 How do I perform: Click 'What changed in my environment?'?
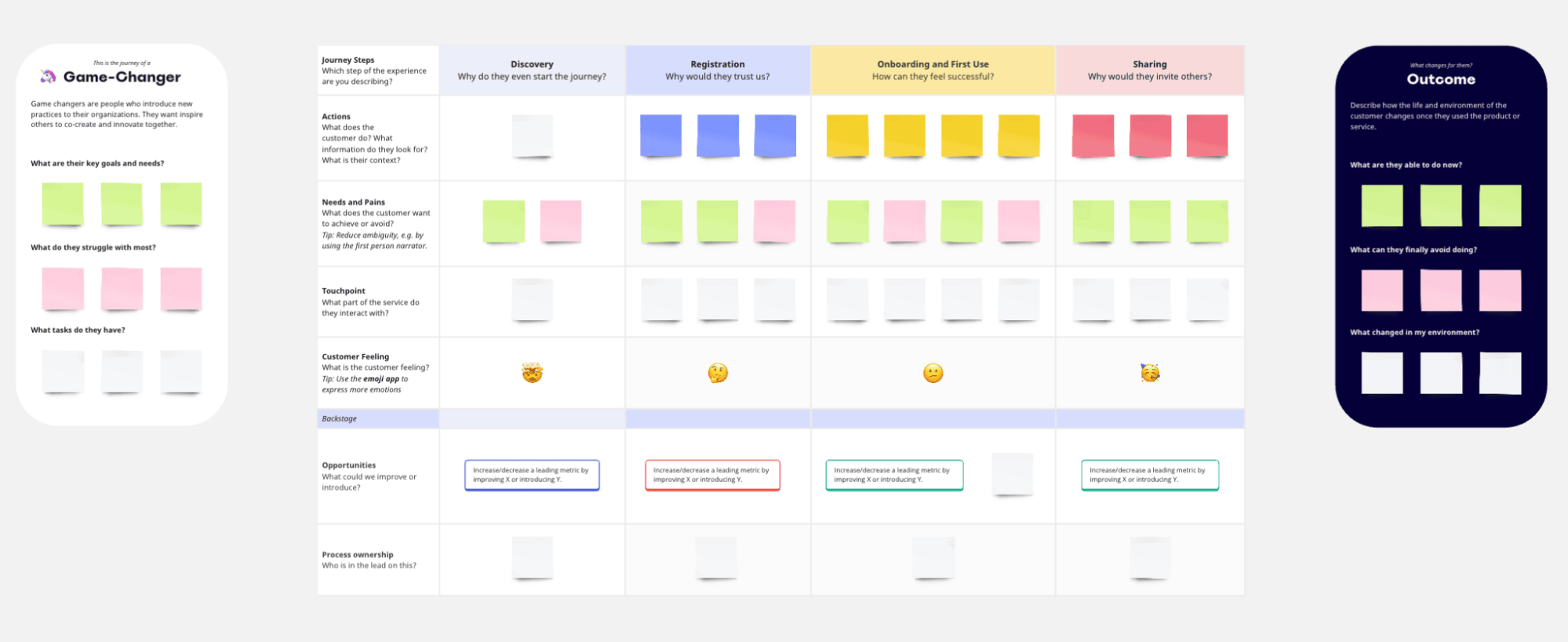tap(1414, 332)
